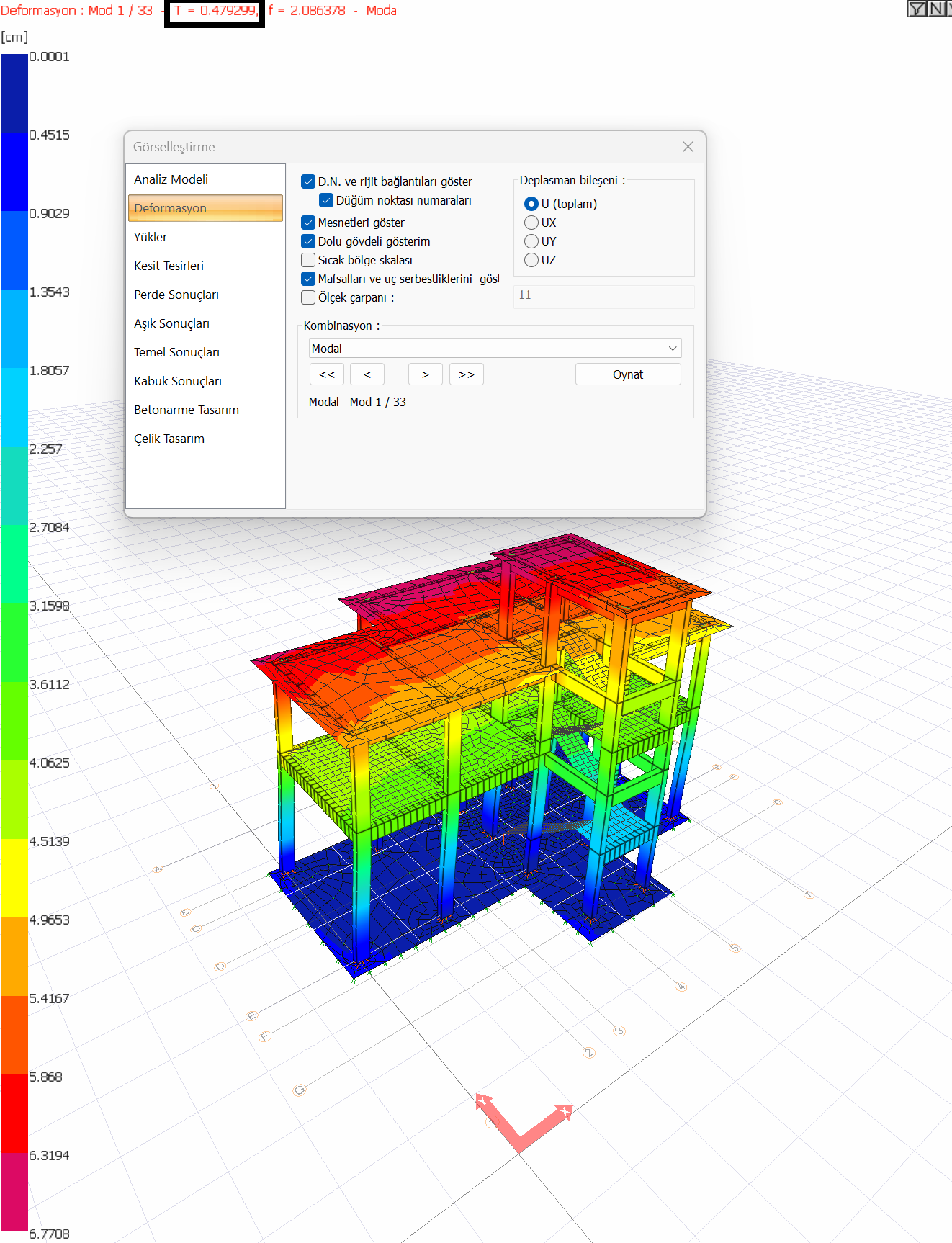Open Kesit Tesirleri section
Screen dimensions: 952x1243
[x=205, y=266]
